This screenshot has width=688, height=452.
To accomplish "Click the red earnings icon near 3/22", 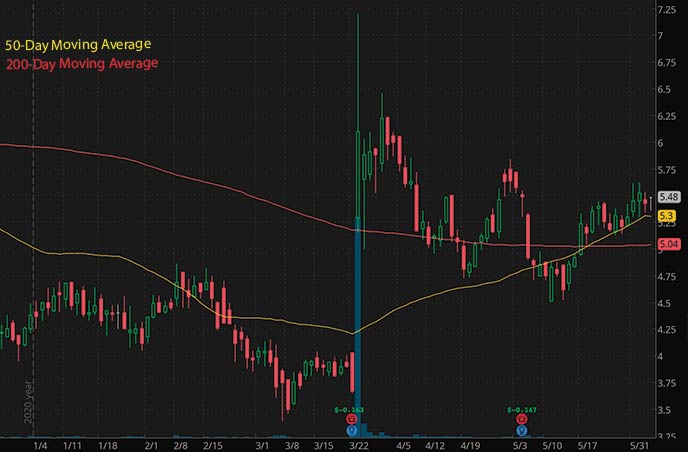I will click(x=351, y=419).
